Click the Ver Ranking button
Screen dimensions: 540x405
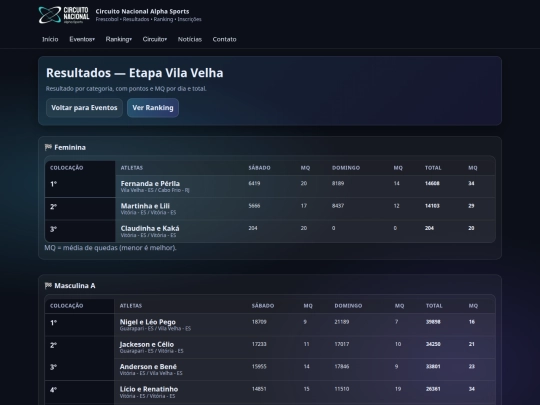pyautogui.click(x=153, y=108)
